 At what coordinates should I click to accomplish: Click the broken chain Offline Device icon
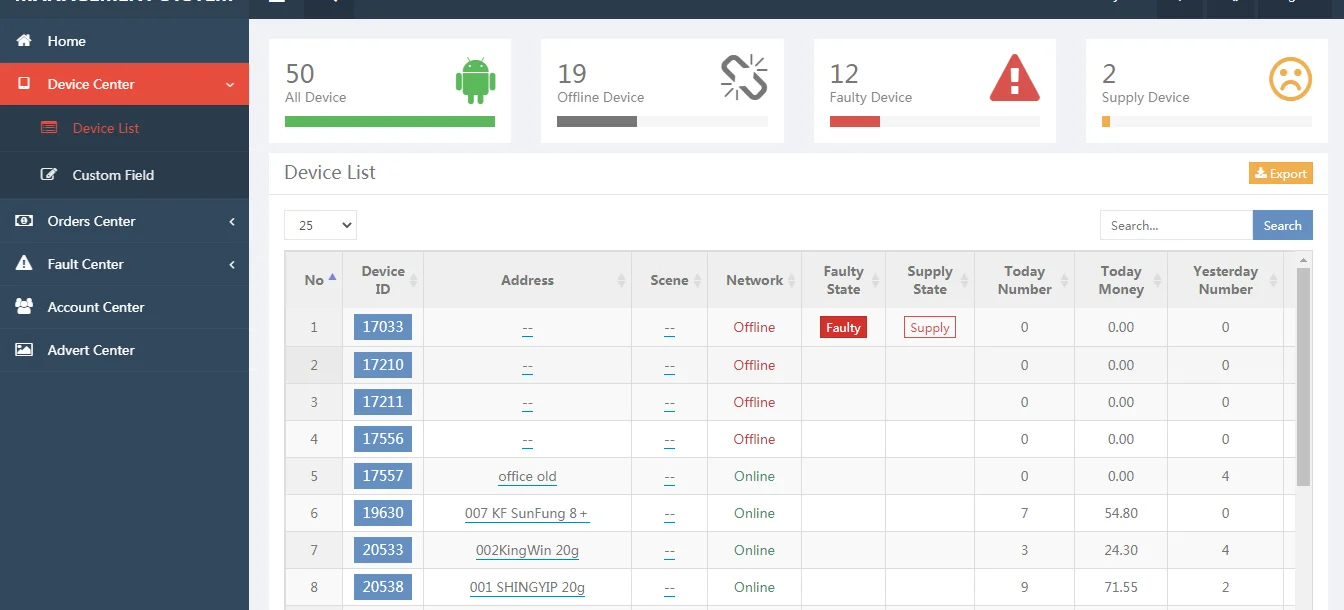(x=744, y=78)
